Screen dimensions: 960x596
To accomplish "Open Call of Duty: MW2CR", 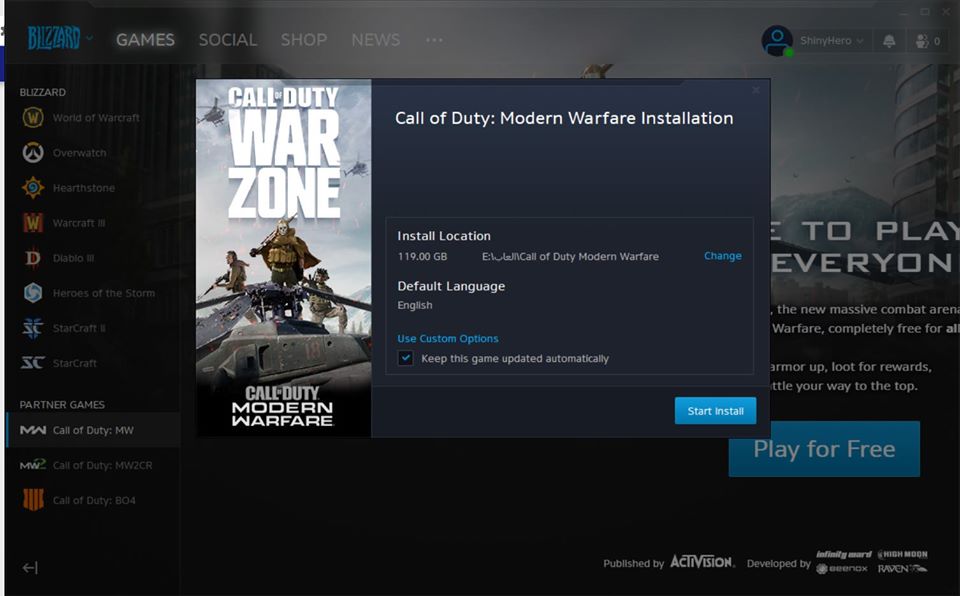I will click(33, 464).
